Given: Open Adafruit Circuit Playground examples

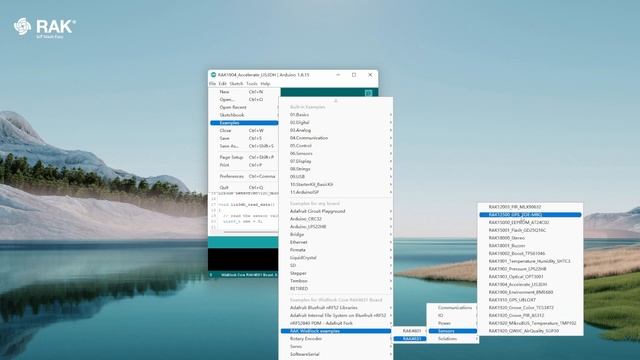Looking at the screenshot, I should (336, 211).
